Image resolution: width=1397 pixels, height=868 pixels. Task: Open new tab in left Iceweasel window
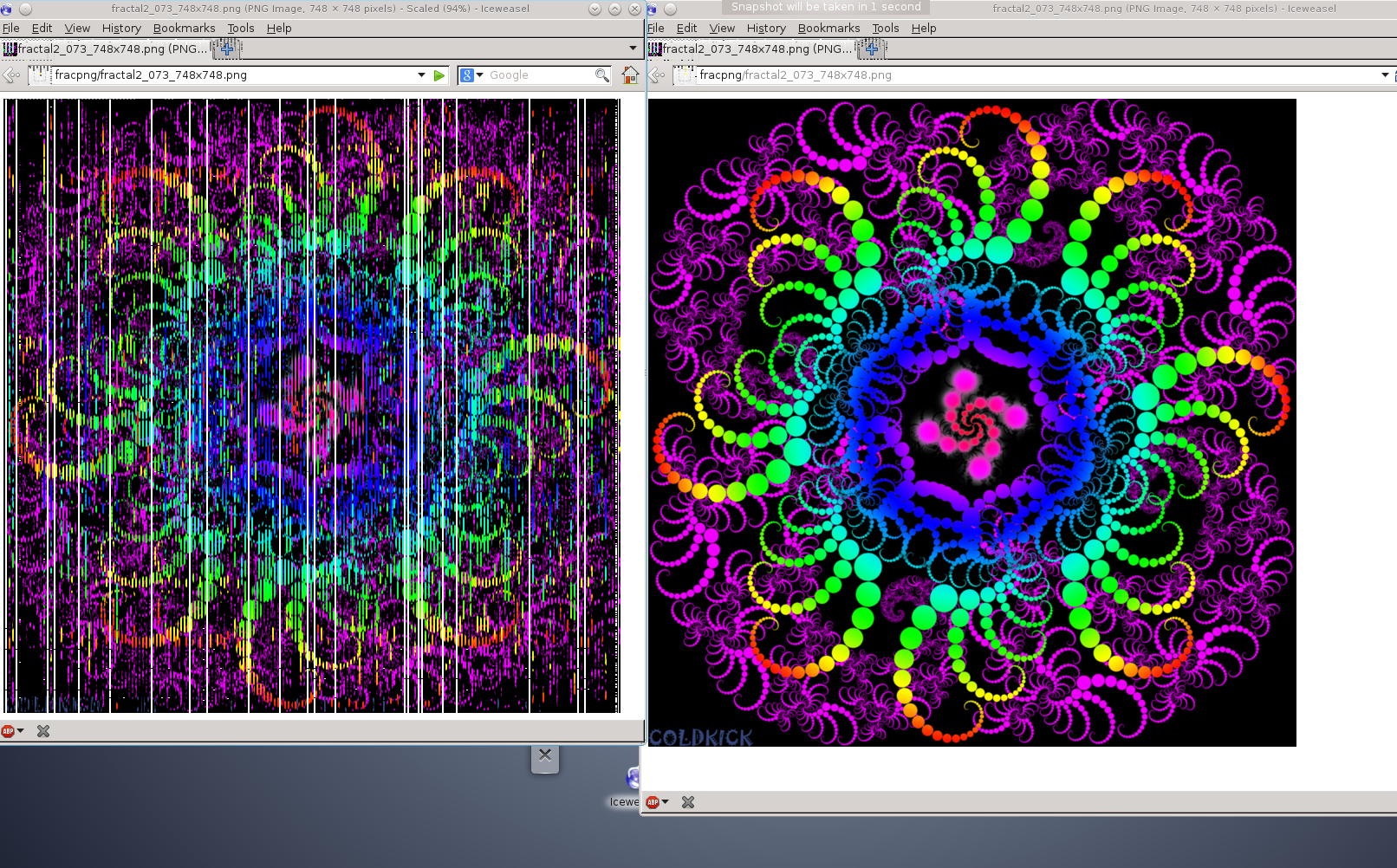point(227,49)
